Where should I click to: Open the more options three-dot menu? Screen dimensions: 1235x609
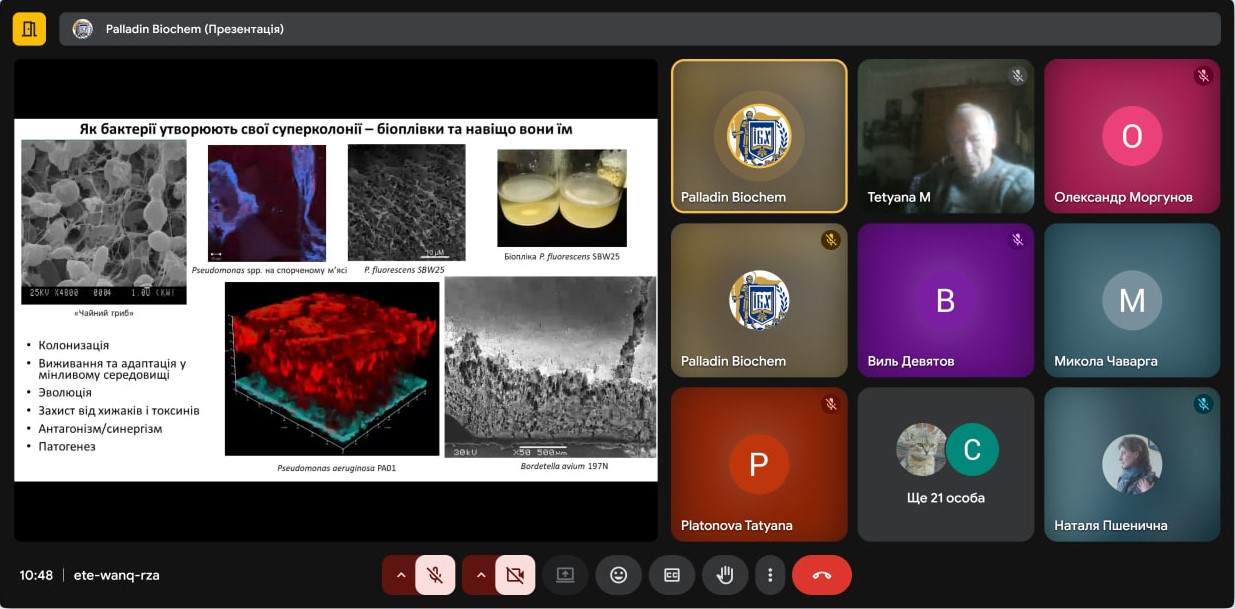click(770, 575)
